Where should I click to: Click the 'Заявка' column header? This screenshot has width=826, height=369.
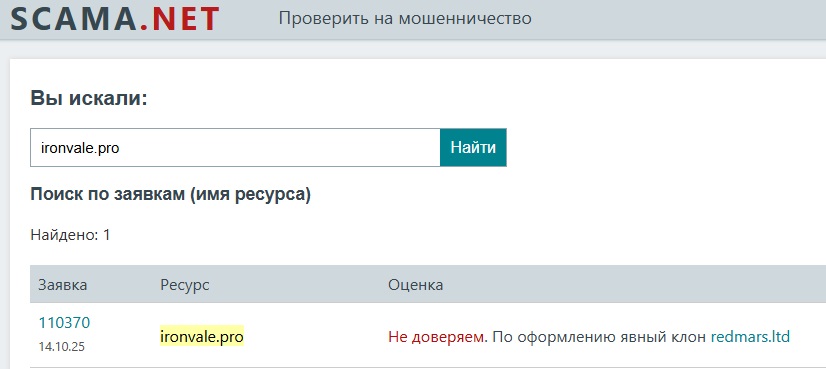pos(63,285)
